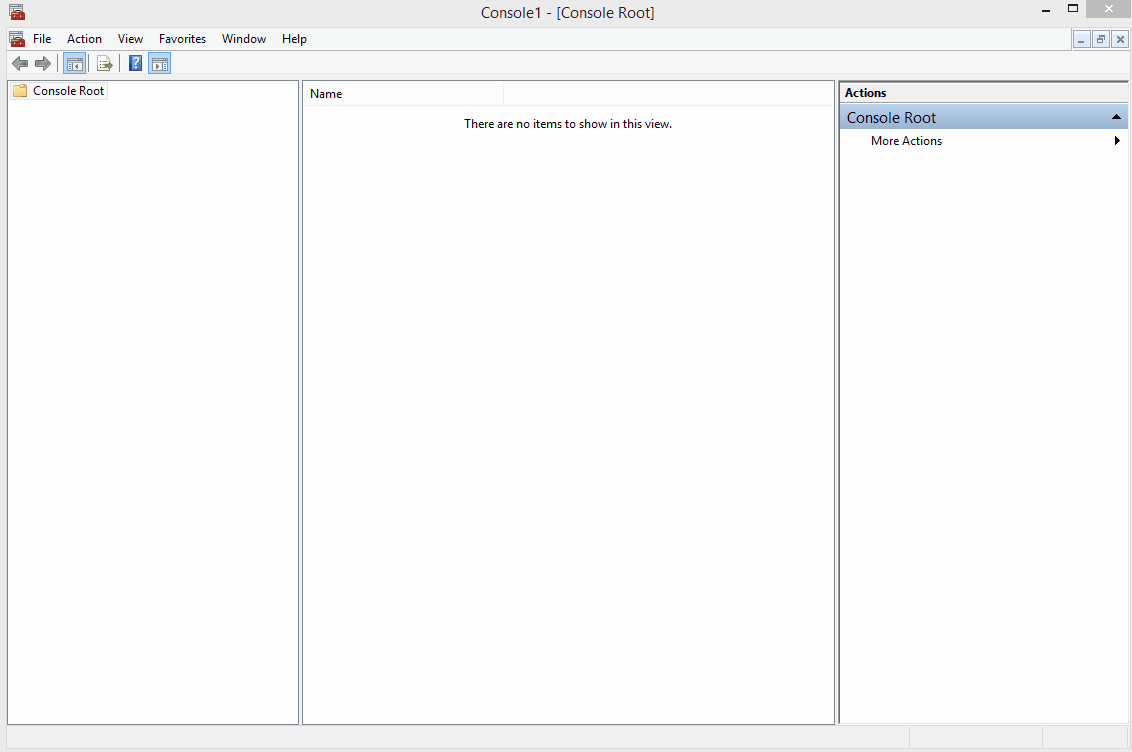Toggle Show/Hide Action Pane button
1132x752 pixels.
(160, 64)
